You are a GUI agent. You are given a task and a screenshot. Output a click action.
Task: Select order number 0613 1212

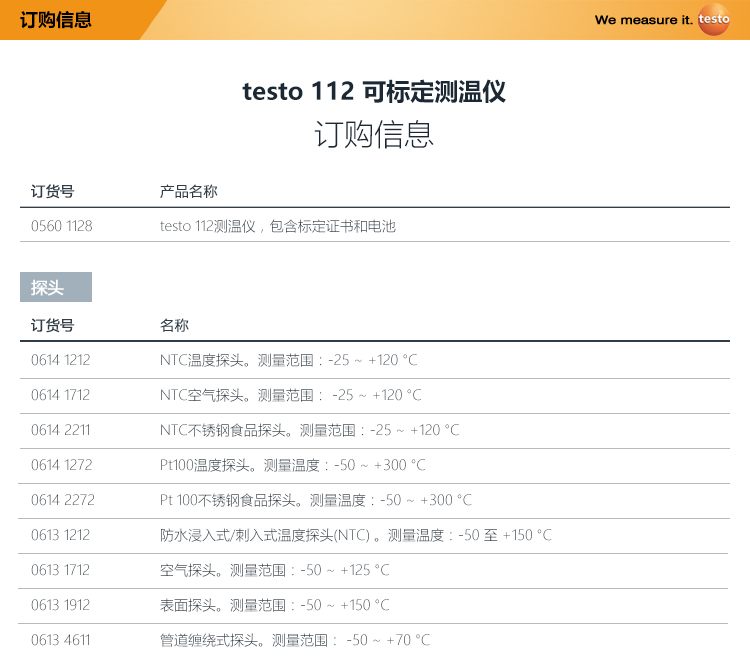tap(61, 535)
